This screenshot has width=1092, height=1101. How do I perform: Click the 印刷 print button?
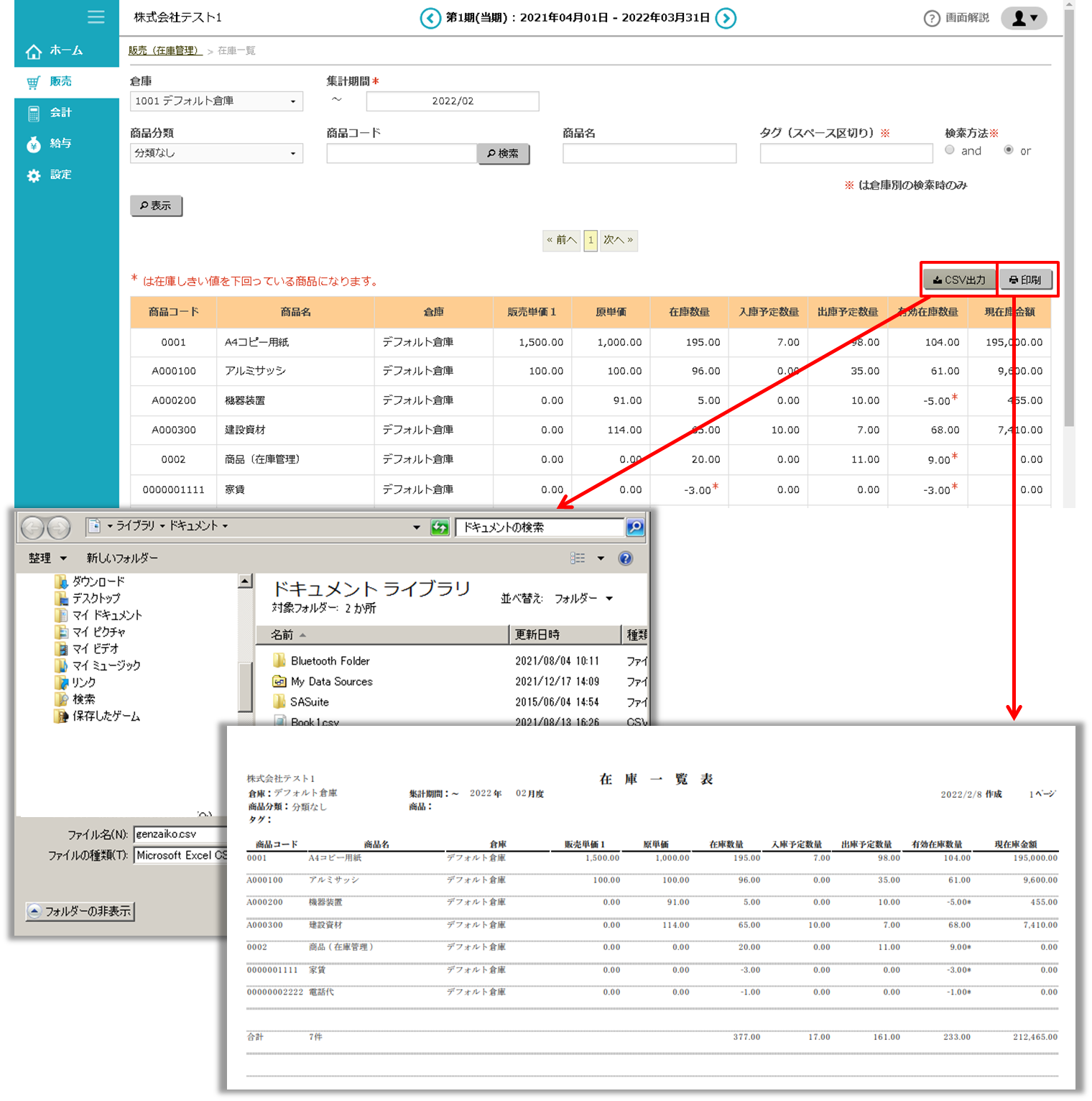(x=1025, y=280)
